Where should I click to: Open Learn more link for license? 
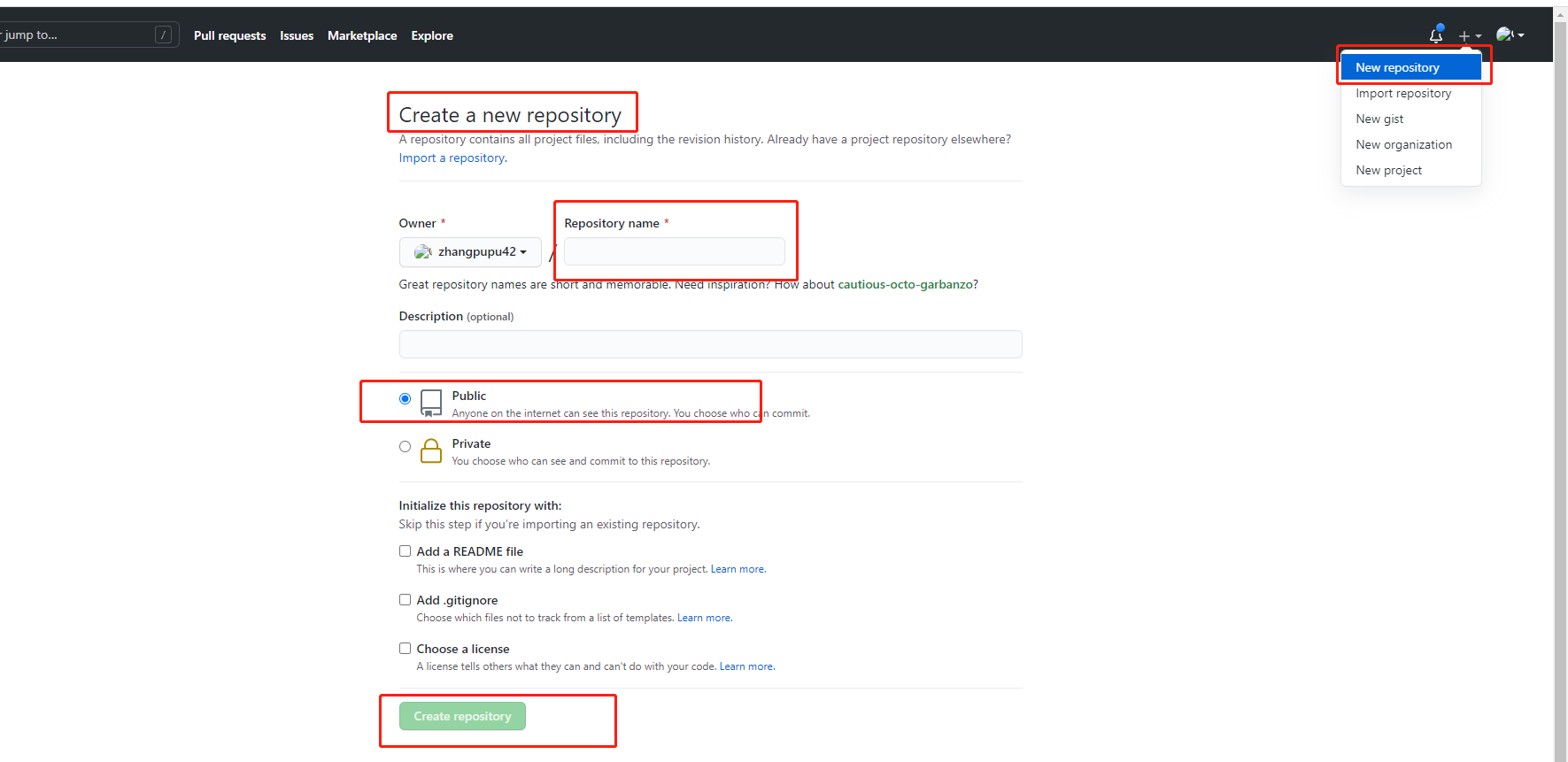(x=747, y=666)
